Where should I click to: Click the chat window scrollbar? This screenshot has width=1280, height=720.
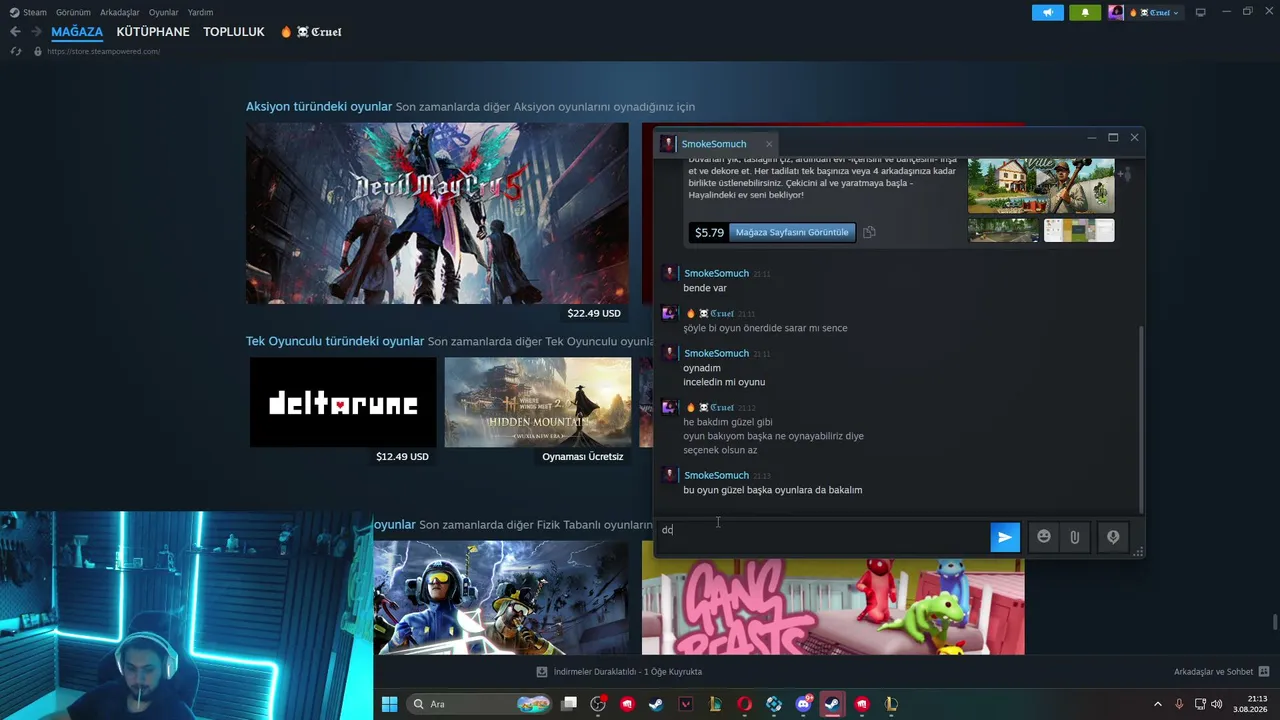click(1140, 420)
